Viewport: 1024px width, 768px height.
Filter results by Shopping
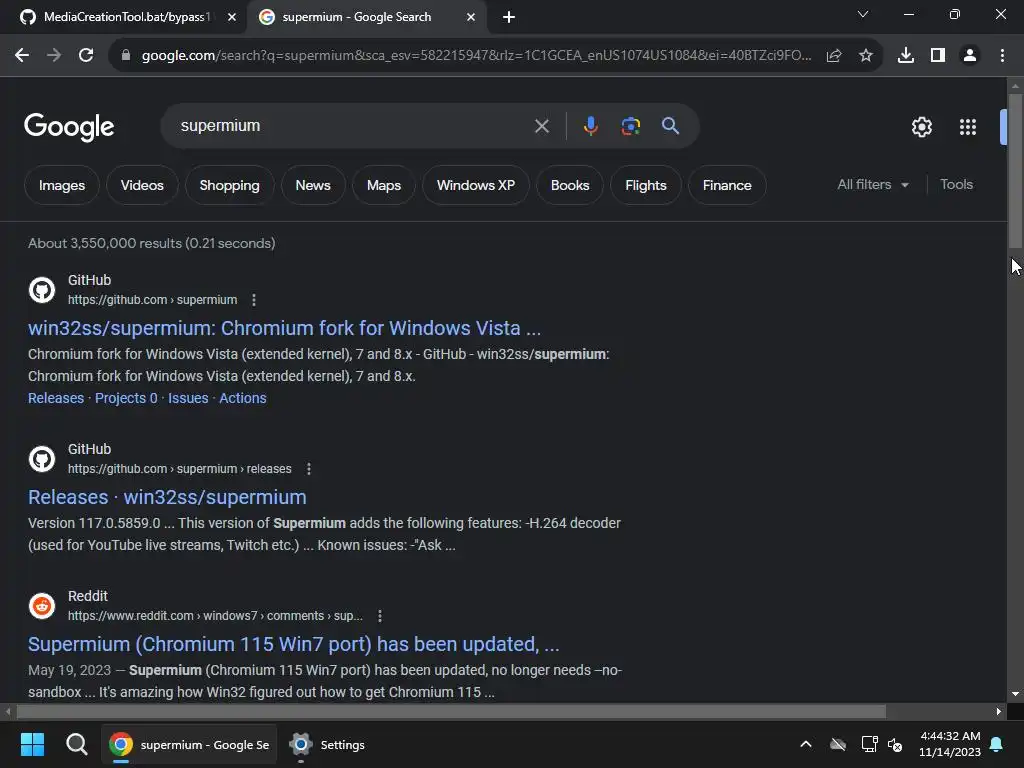[229, 185]
